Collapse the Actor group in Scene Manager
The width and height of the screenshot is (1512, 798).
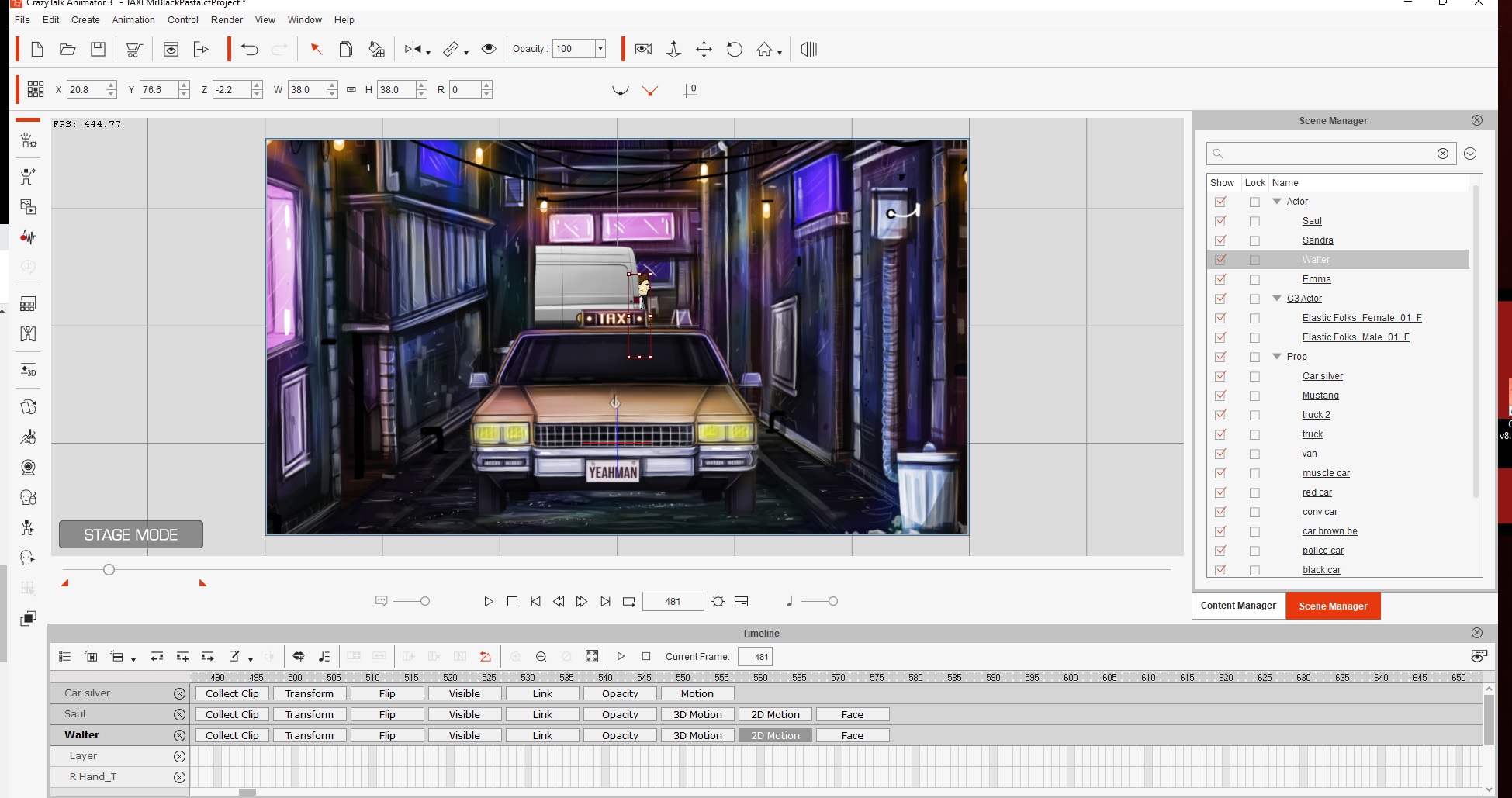(x=1277, y=201)
